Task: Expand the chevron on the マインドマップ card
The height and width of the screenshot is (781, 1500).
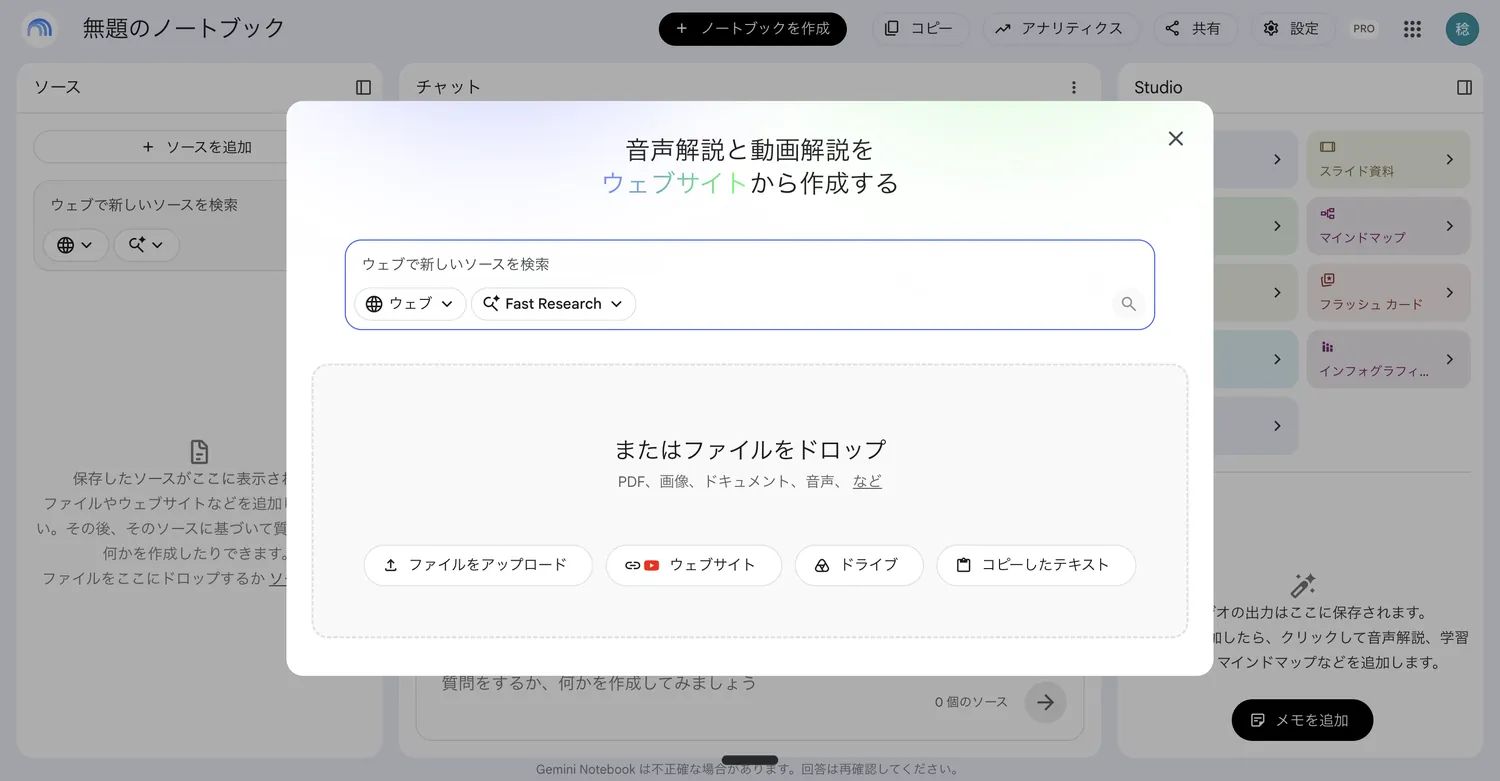Action: 1450,226
